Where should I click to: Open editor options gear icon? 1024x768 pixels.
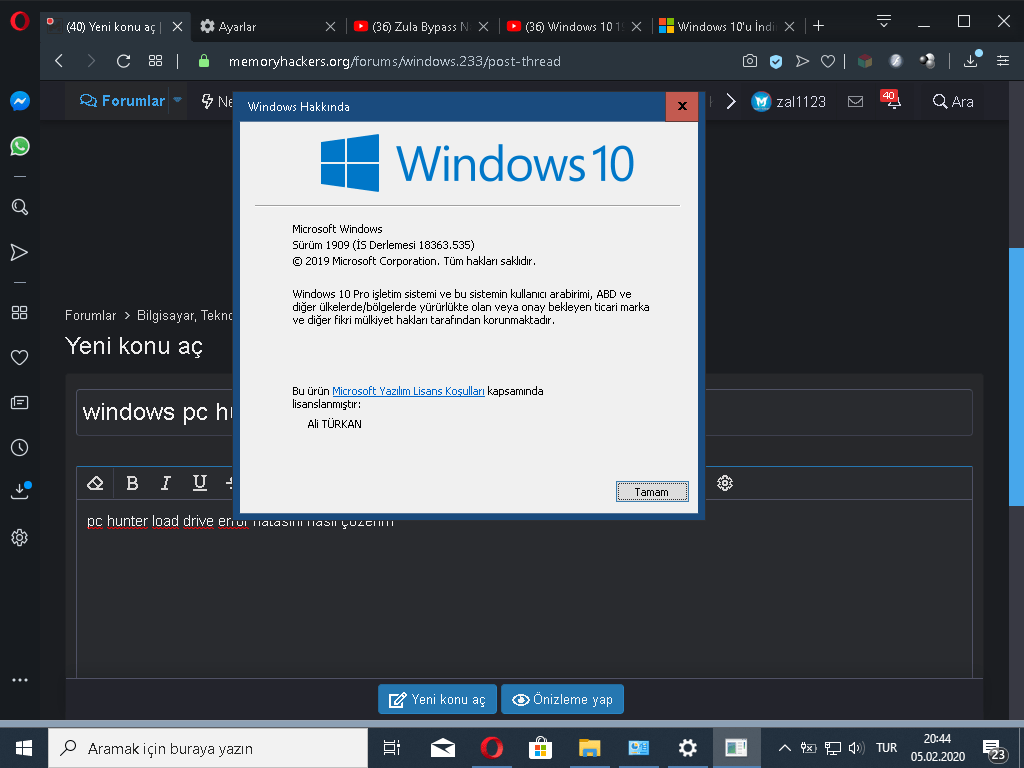pos(725,483)
